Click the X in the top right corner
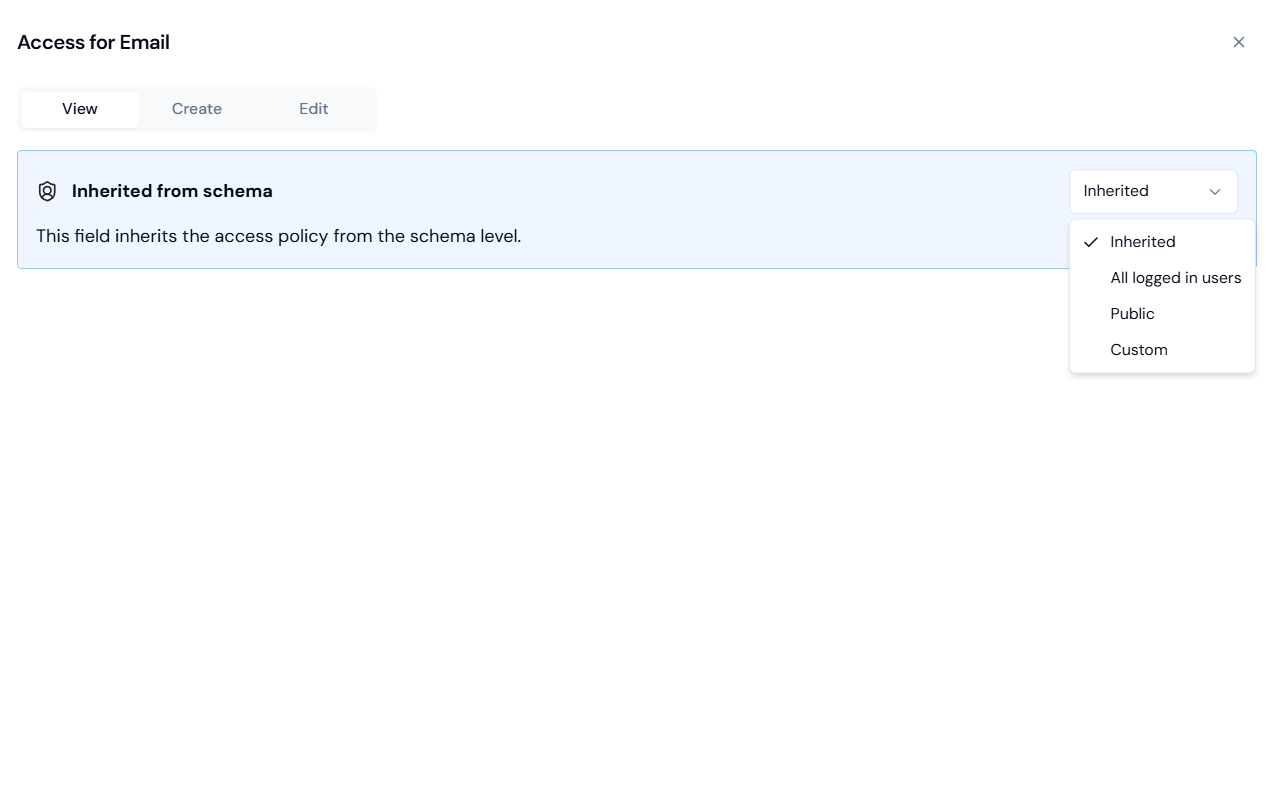 pos(1238,42)
